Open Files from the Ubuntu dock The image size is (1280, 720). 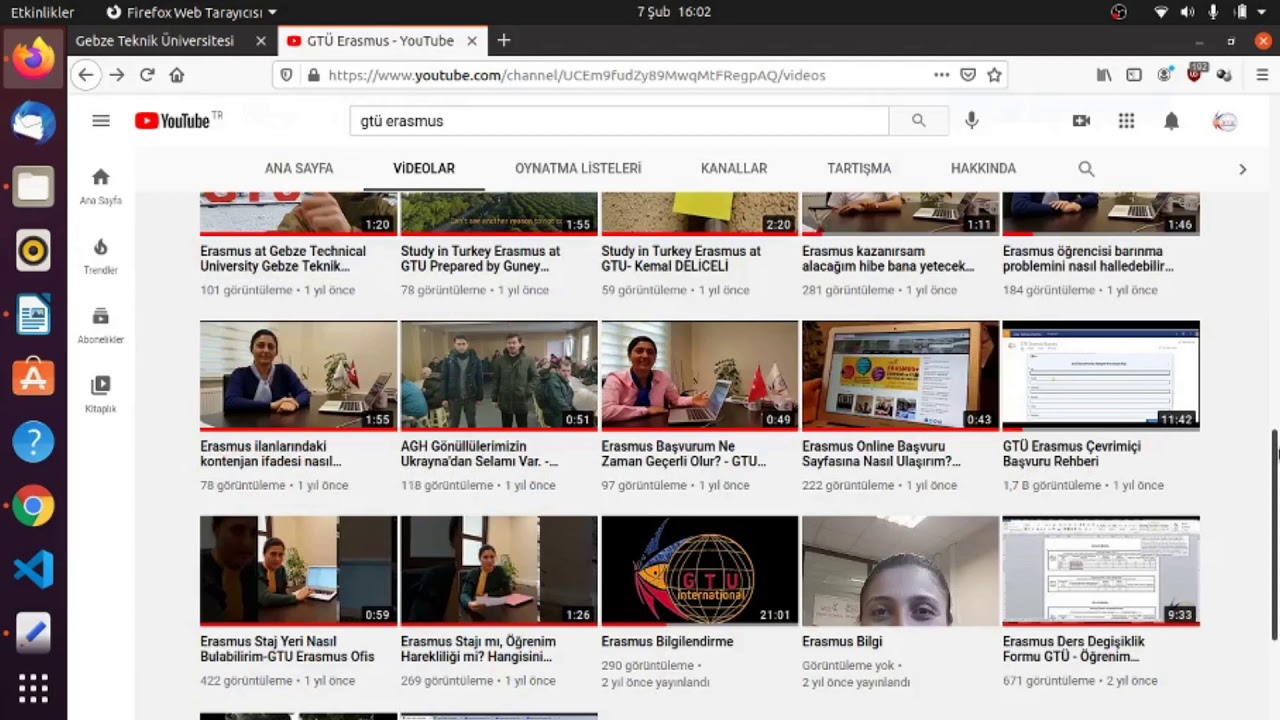(x=33, y=186)
